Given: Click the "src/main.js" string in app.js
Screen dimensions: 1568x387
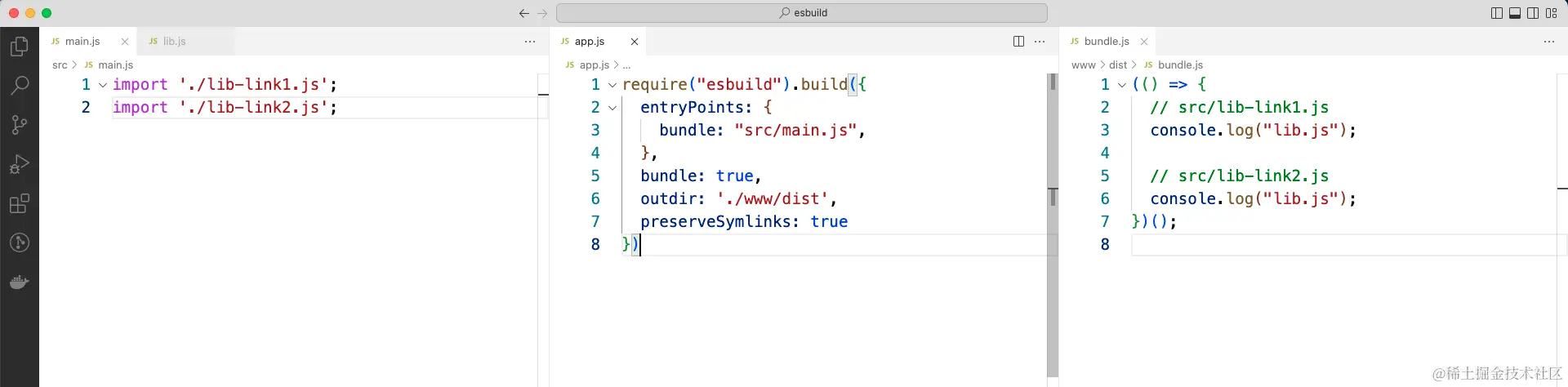Looking at the screenshot, I should [x=795, y=130].
